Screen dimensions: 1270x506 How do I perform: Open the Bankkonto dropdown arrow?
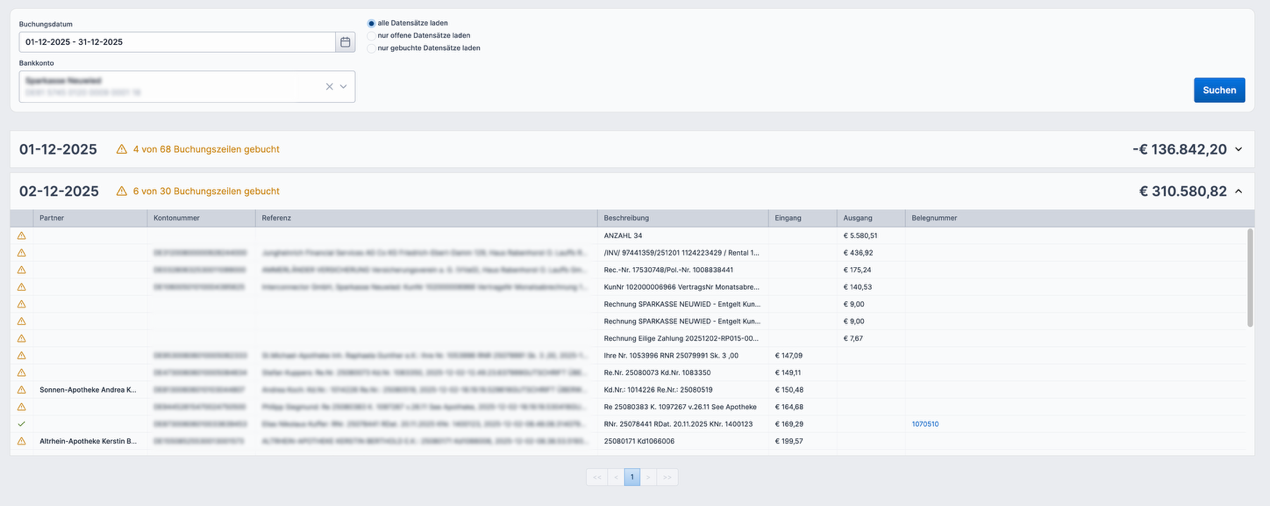(343, 87)
